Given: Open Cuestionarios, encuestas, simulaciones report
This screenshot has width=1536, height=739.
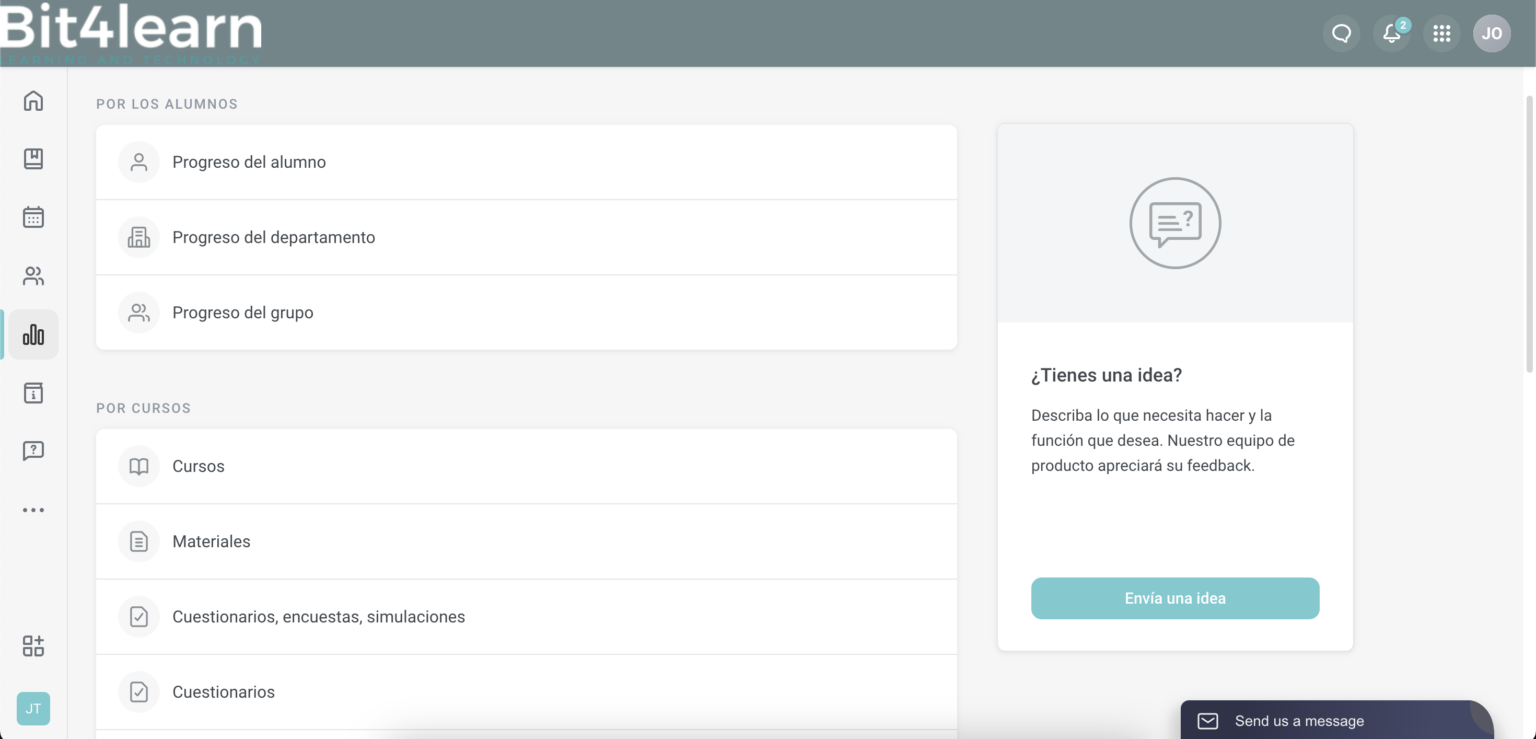Looking at the screenshot, I should click(526, 617).
